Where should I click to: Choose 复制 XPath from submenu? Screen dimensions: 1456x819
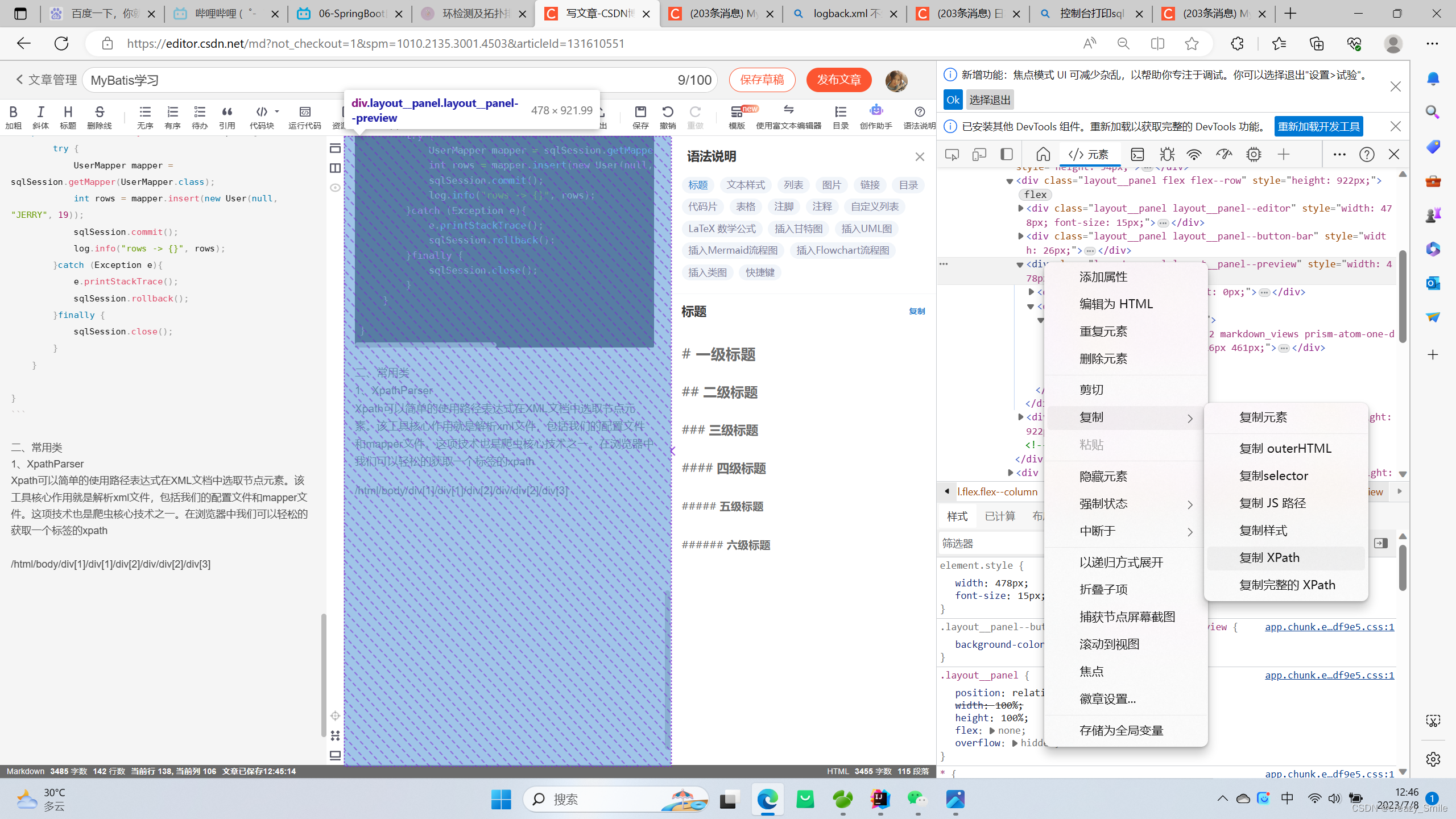[1285, 558]
